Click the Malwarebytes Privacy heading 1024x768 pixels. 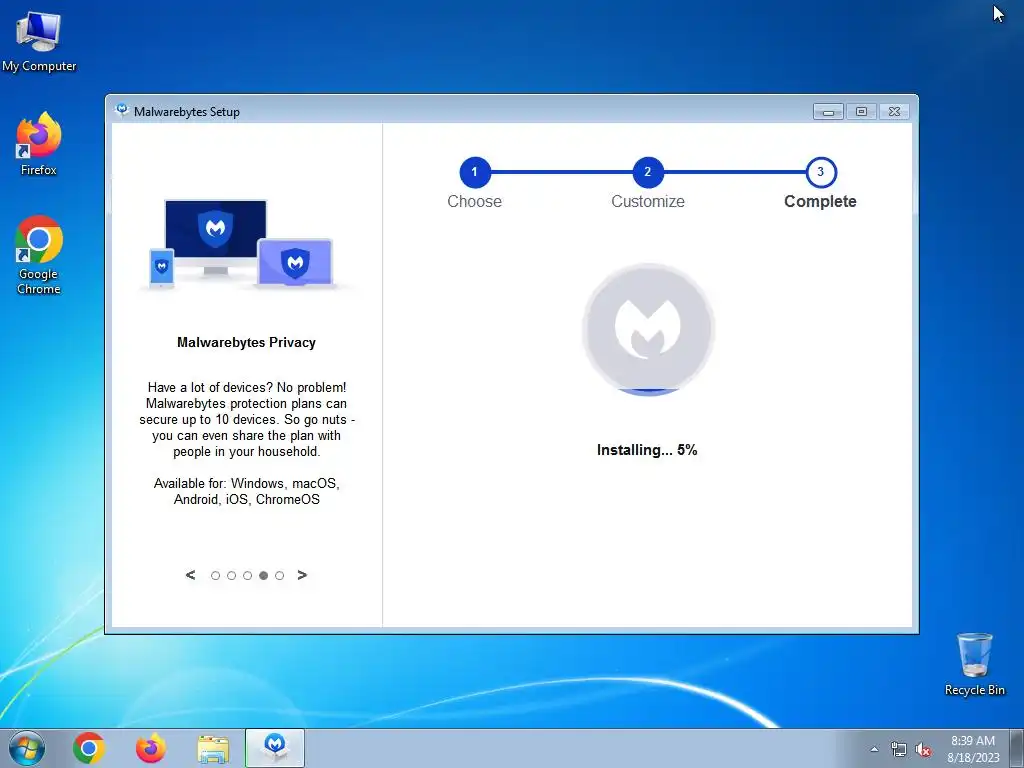pyautogui.click(x=246, y=342)
